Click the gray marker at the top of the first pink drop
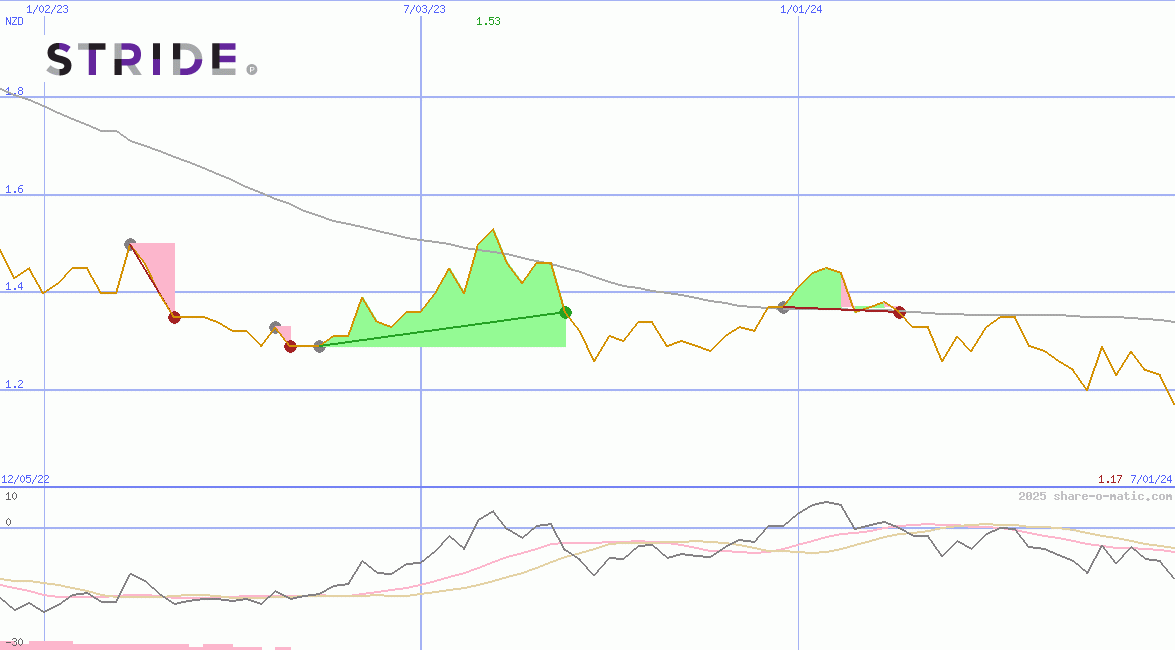 pos(130,244)
